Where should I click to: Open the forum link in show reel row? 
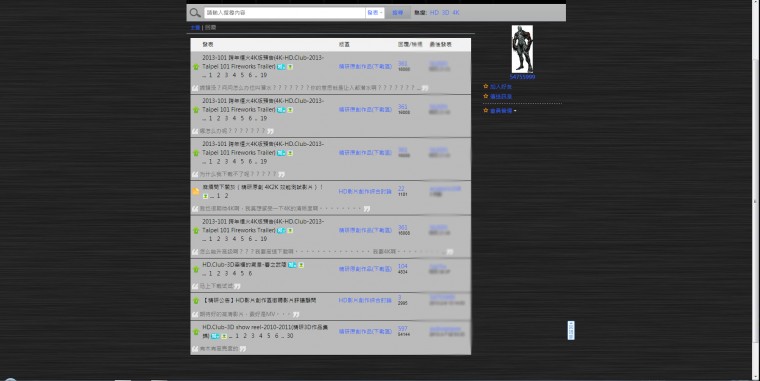[365, 332]
